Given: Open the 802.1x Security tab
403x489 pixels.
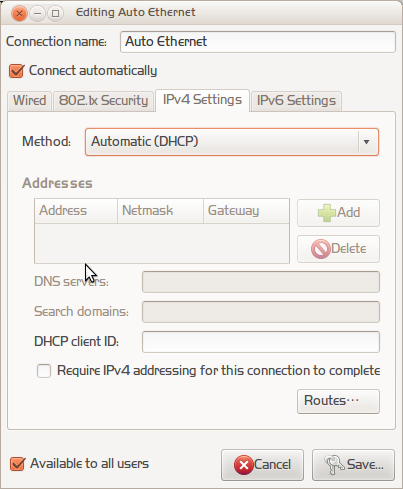Looking at the screenshot, I should (x=103, y=101).
